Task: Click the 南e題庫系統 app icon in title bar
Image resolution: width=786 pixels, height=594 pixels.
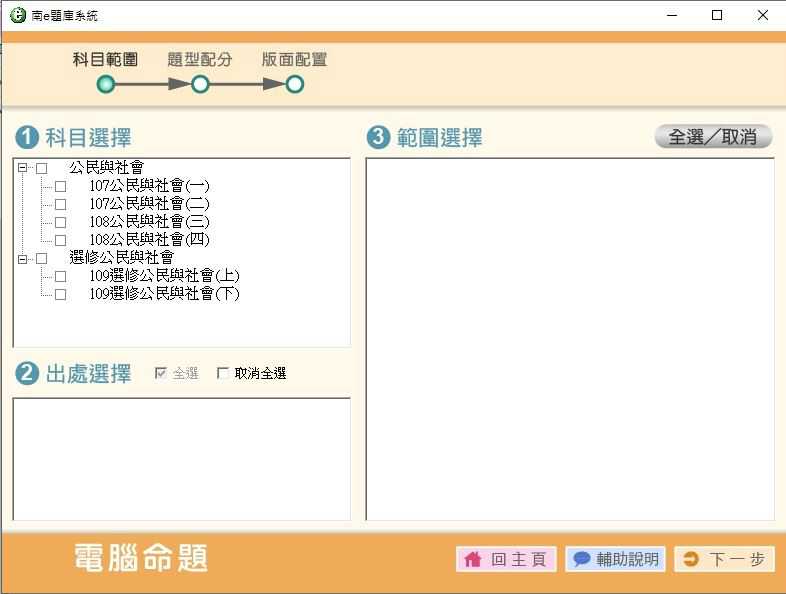Action: point(18,15)
